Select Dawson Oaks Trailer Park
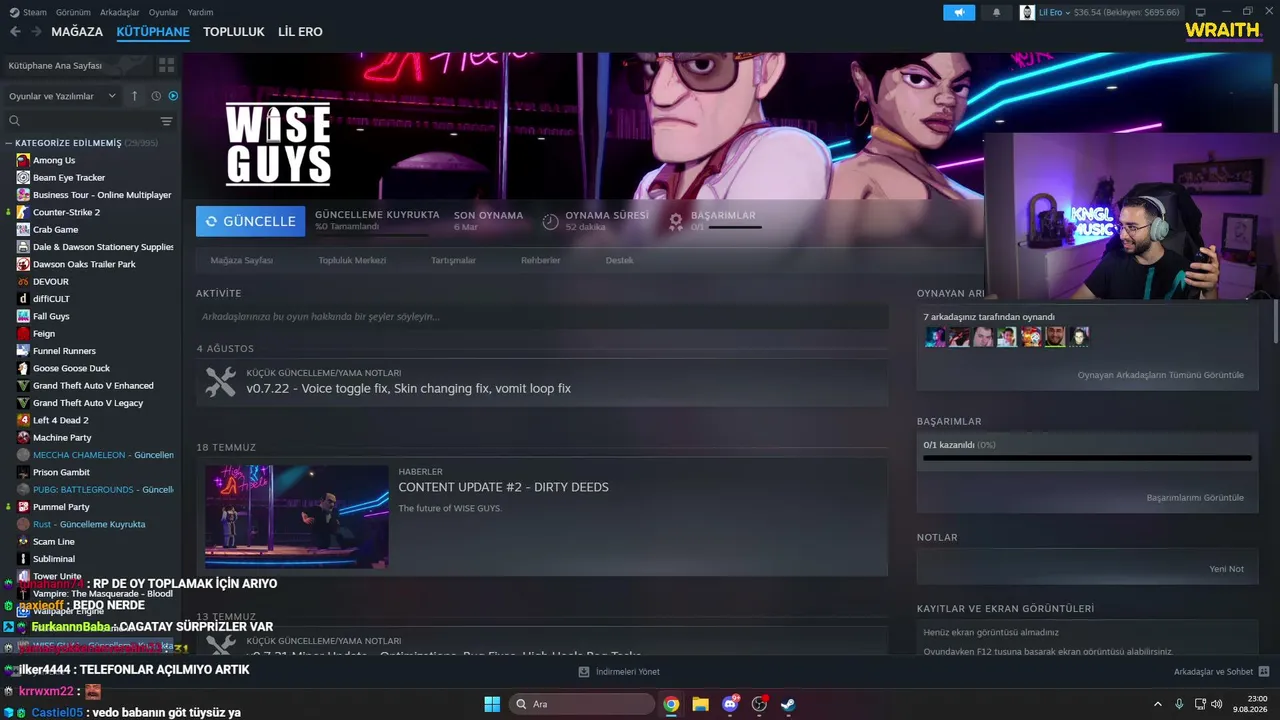Screen dimensions: 1280x720 pos(84,264)
